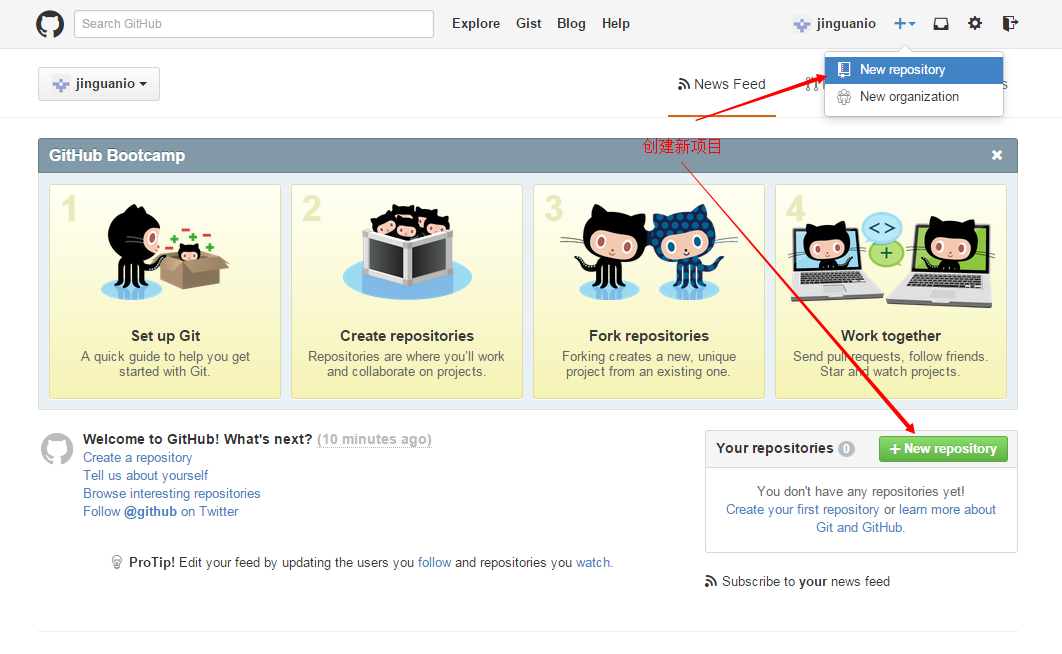Click the News Feed RSS icon
This screenshot has width=1062, height=654.
coord(683,85)
